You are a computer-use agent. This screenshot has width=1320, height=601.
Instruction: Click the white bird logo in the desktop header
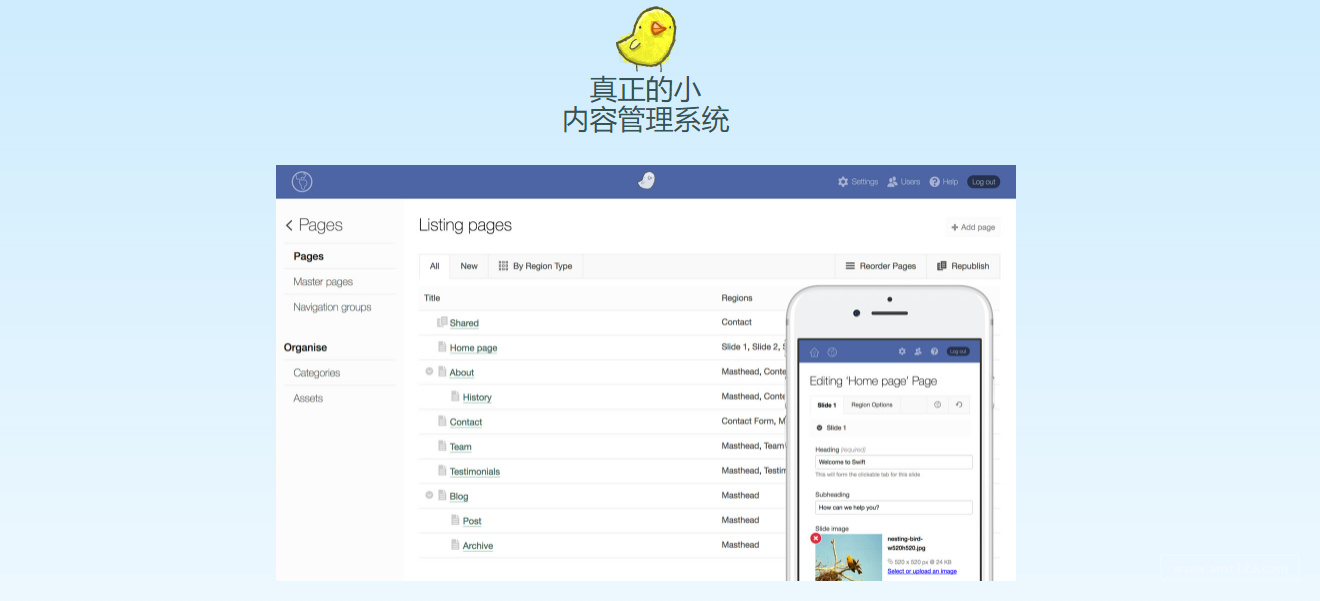pos(647,181)
